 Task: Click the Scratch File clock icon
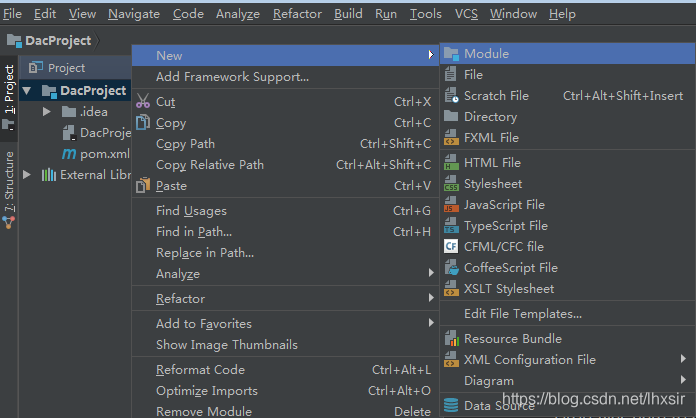tap(451, 95)
